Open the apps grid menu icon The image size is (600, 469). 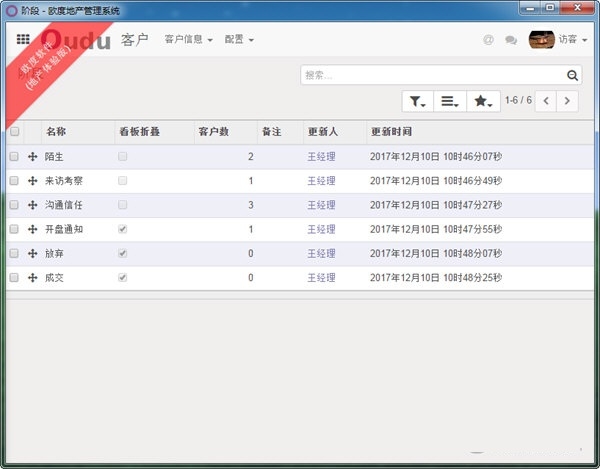pos(23,40)
